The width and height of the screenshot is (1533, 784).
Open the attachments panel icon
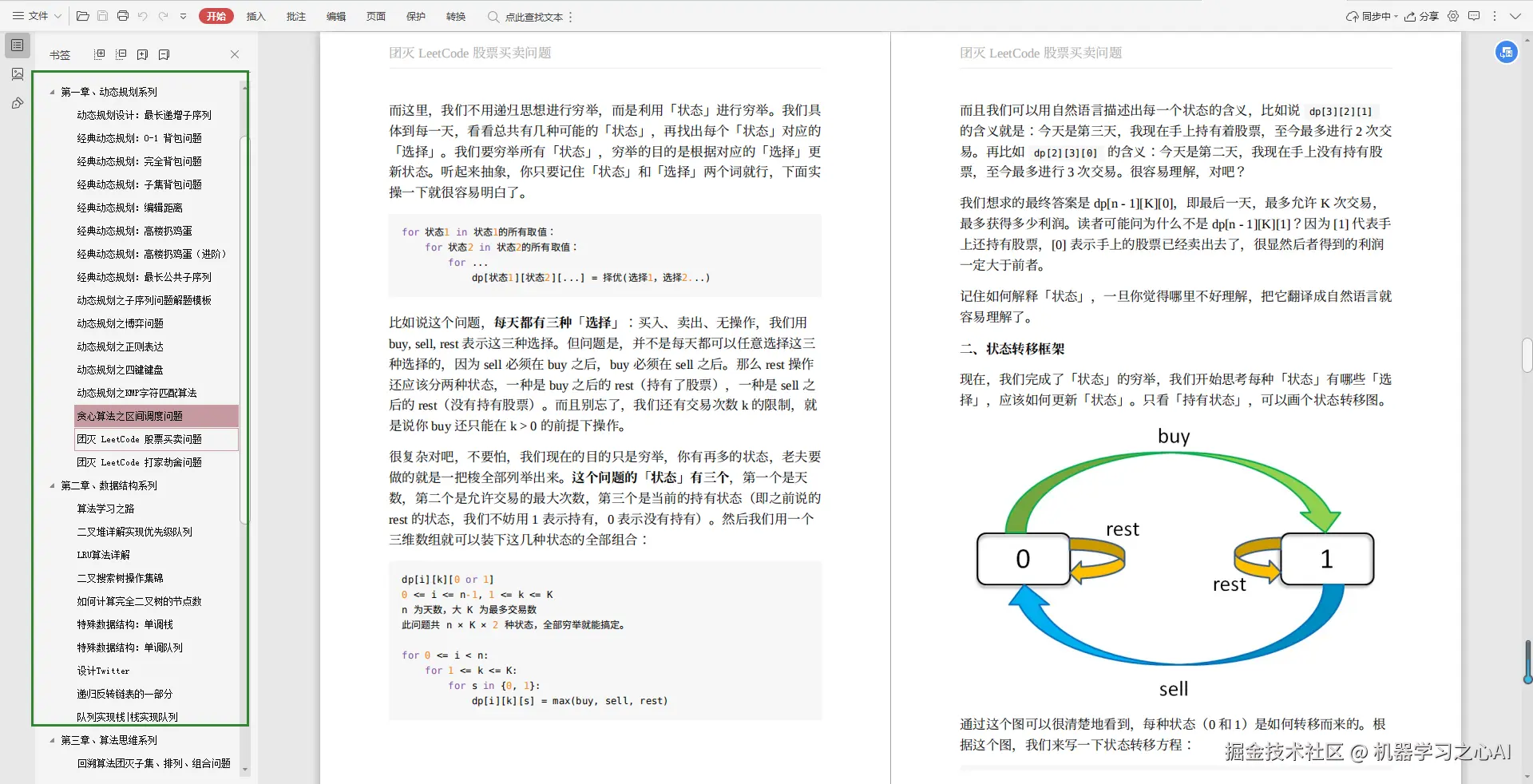click(18, 103)
